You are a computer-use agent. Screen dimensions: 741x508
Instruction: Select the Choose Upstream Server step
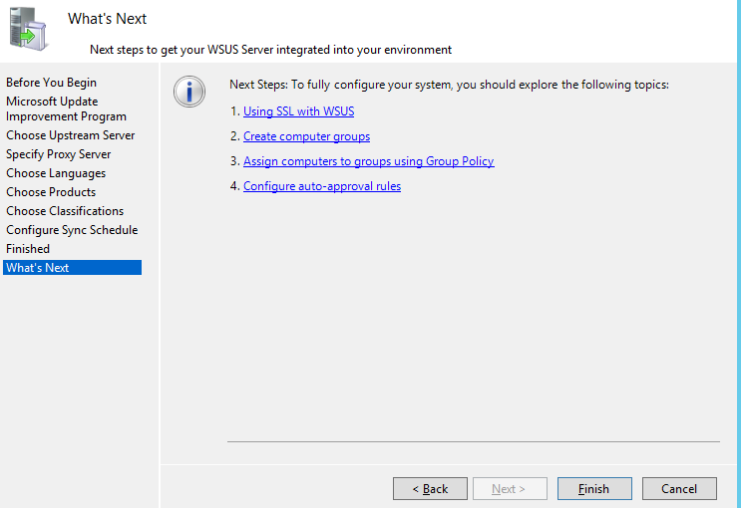click(x=70, y=135)
